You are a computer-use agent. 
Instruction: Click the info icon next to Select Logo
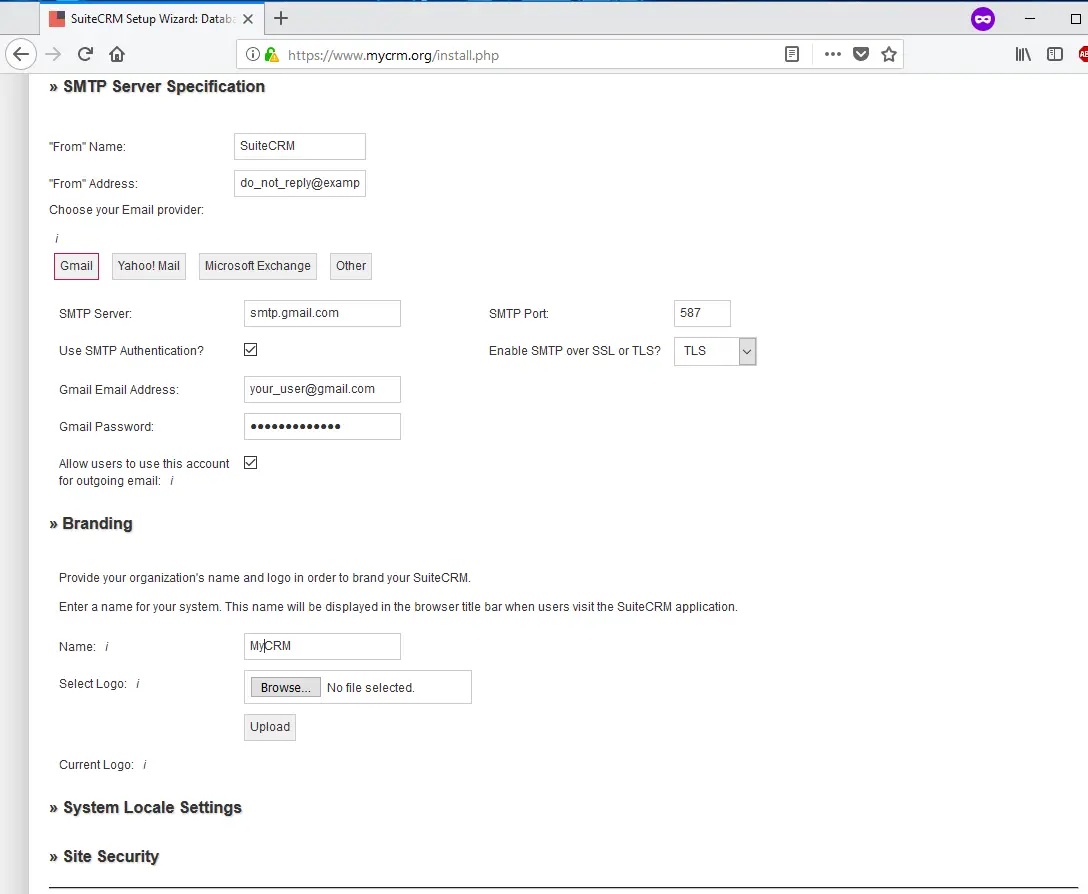point(138,684)
